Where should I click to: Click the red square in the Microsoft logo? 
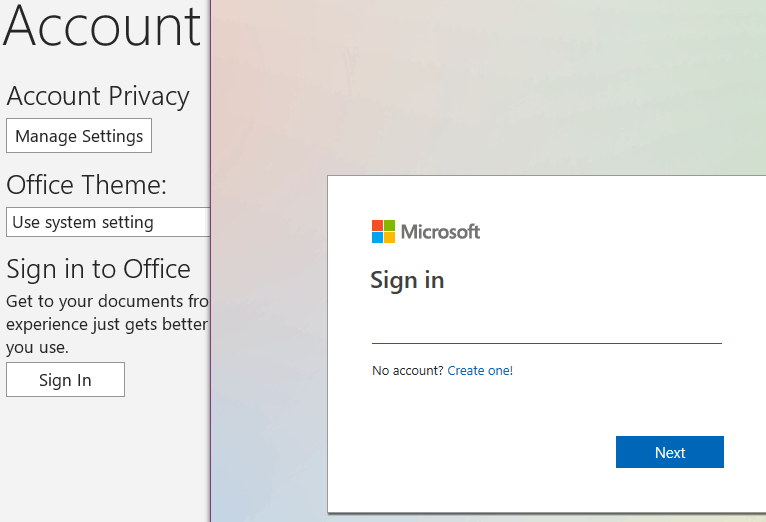click(377, 225)
